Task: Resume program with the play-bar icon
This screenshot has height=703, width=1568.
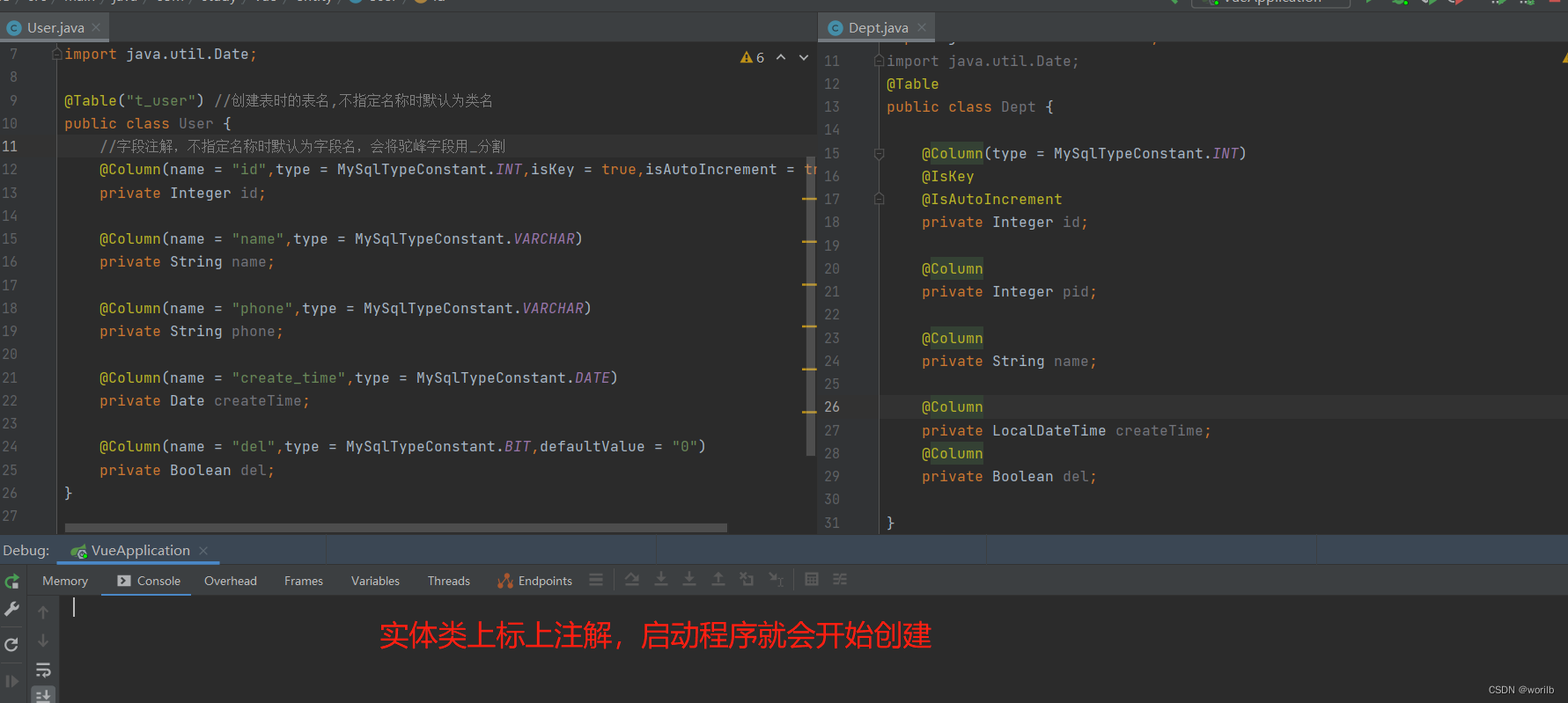Action: (x=12, y=681)
